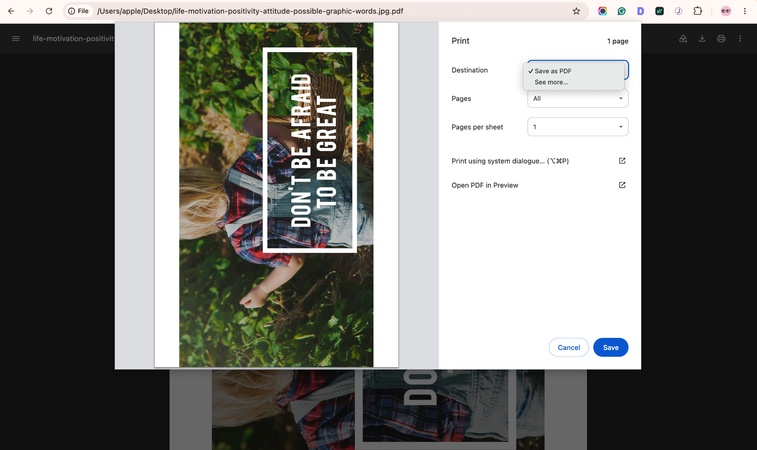Viewport: 757px width, 450px height.
Task: Click the browser back arrow
Action: point(11,11)
